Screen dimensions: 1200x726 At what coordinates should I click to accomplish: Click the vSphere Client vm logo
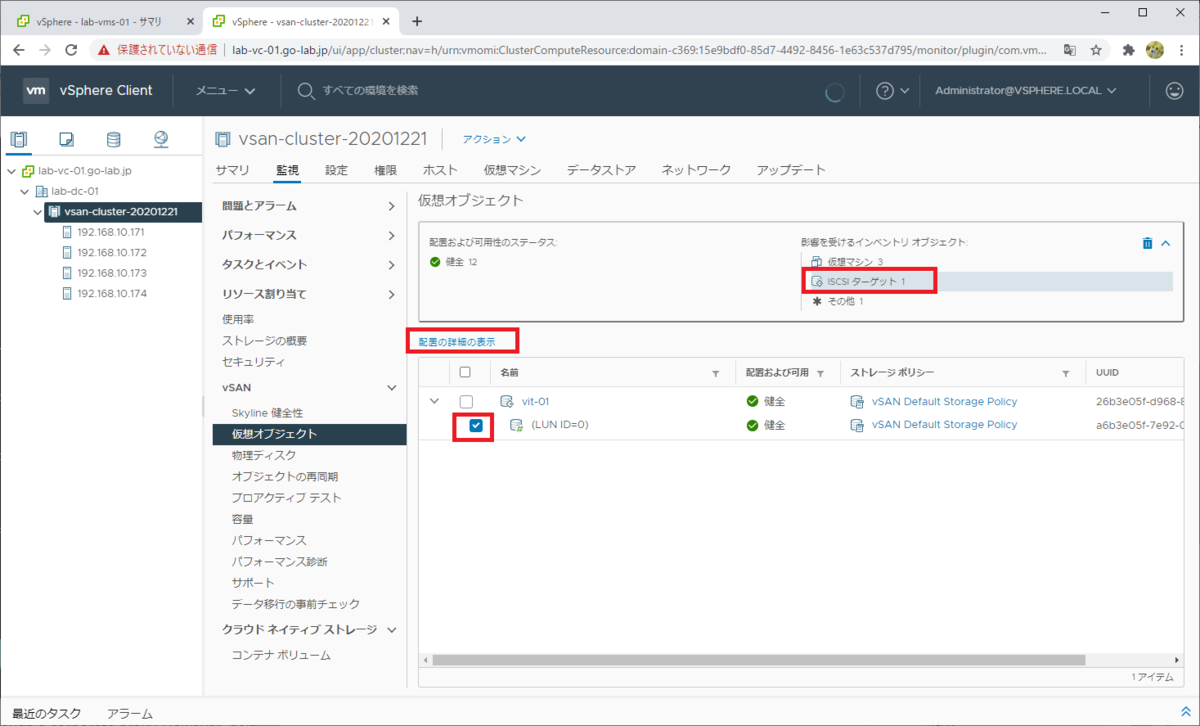pyautogui.click(x=36, y=90)
